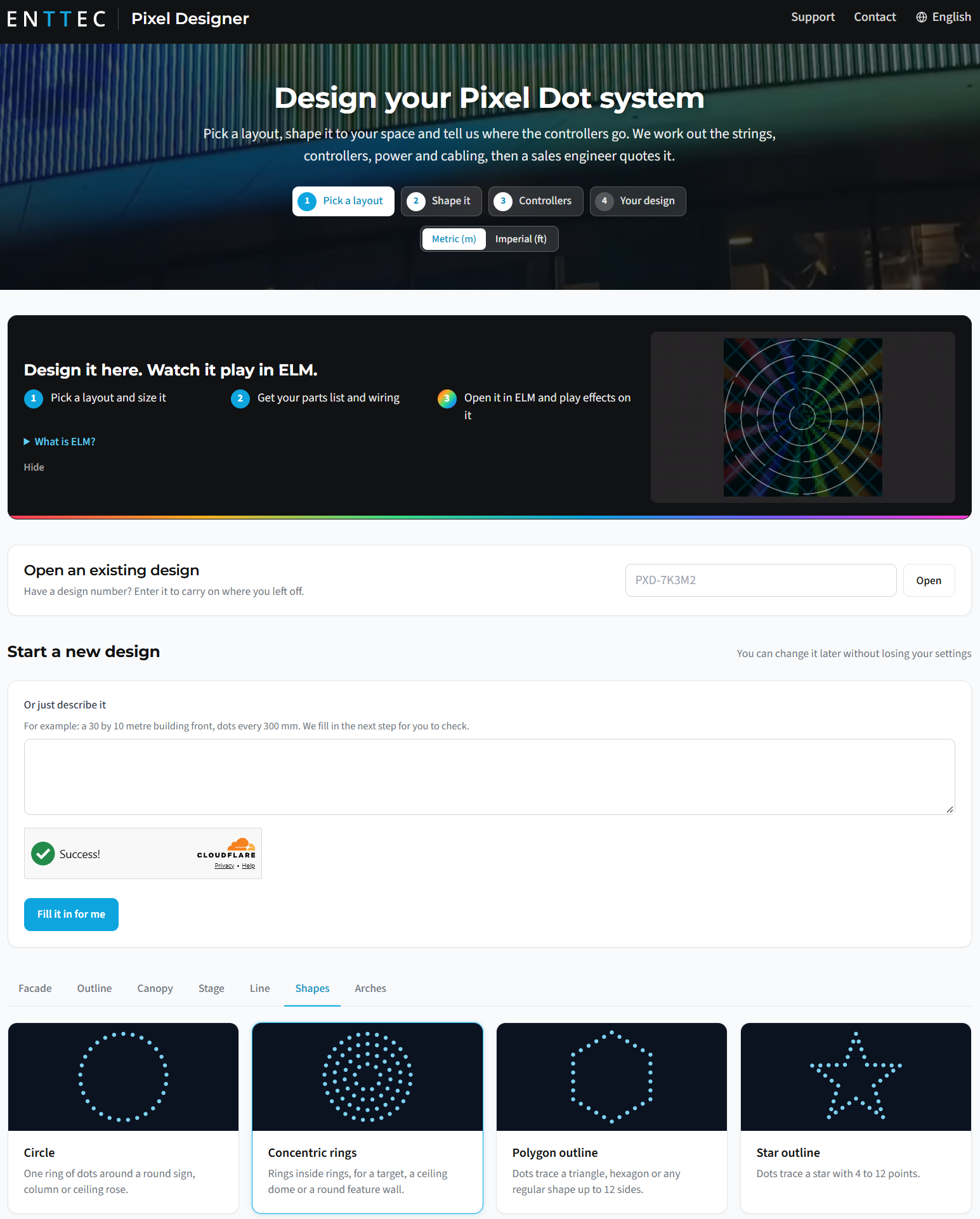
Task: Open the Facade layout tab
Action: pyautogui.click(x=36, y=988)
